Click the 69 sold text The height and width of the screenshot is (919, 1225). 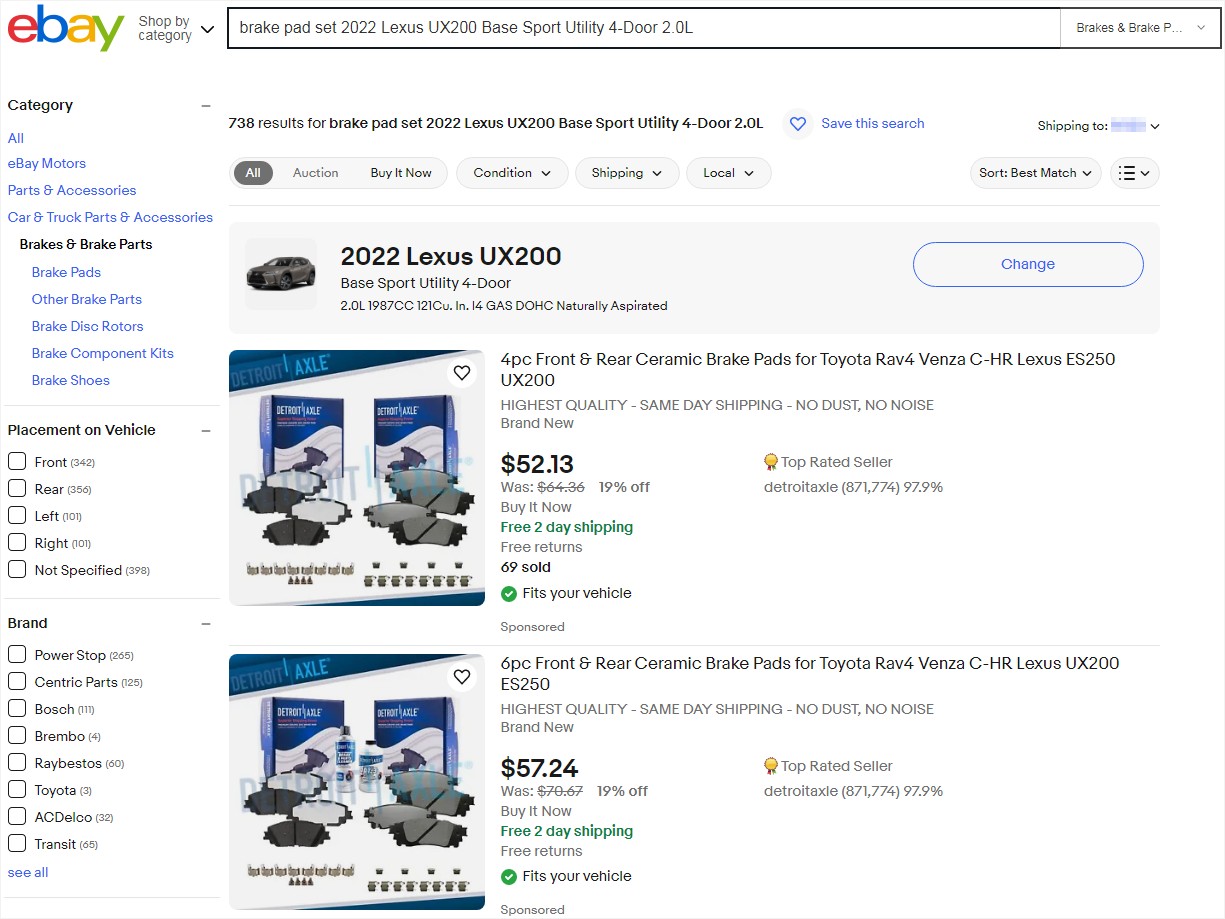pyautogui.click(x=526, y=567)
